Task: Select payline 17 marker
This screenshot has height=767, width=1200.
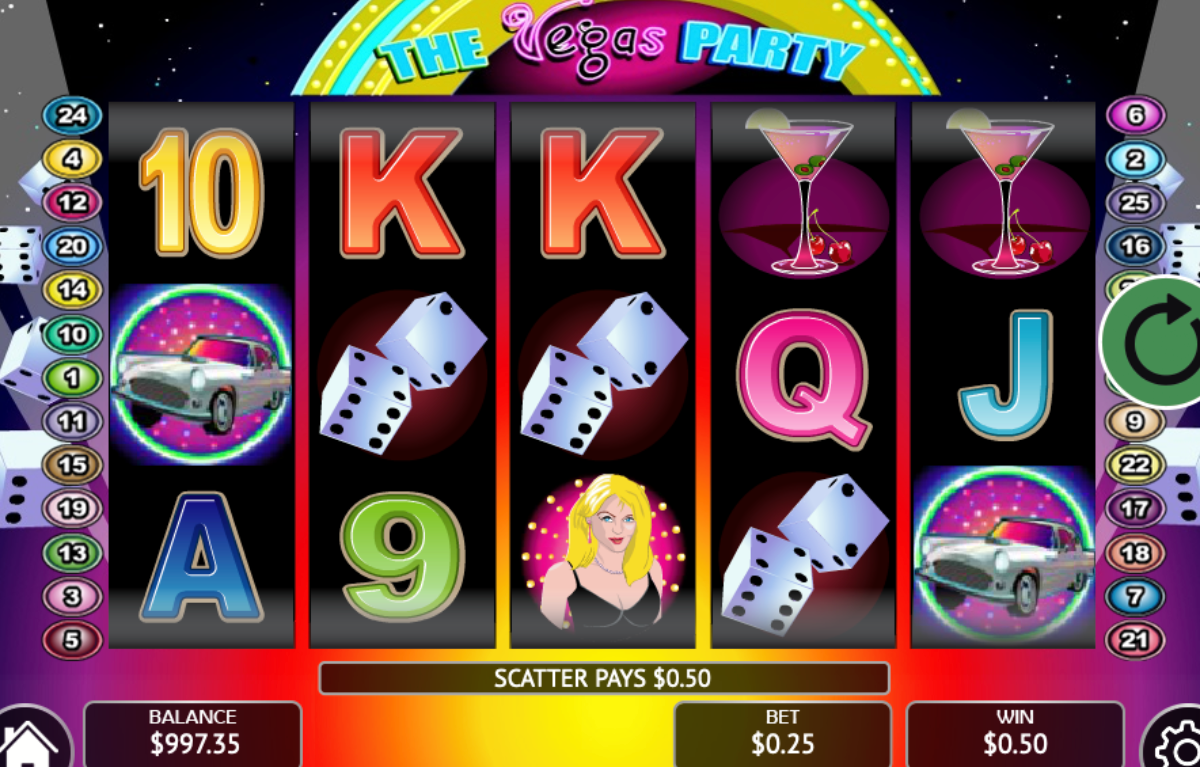Action: [x=1135, y=508]
